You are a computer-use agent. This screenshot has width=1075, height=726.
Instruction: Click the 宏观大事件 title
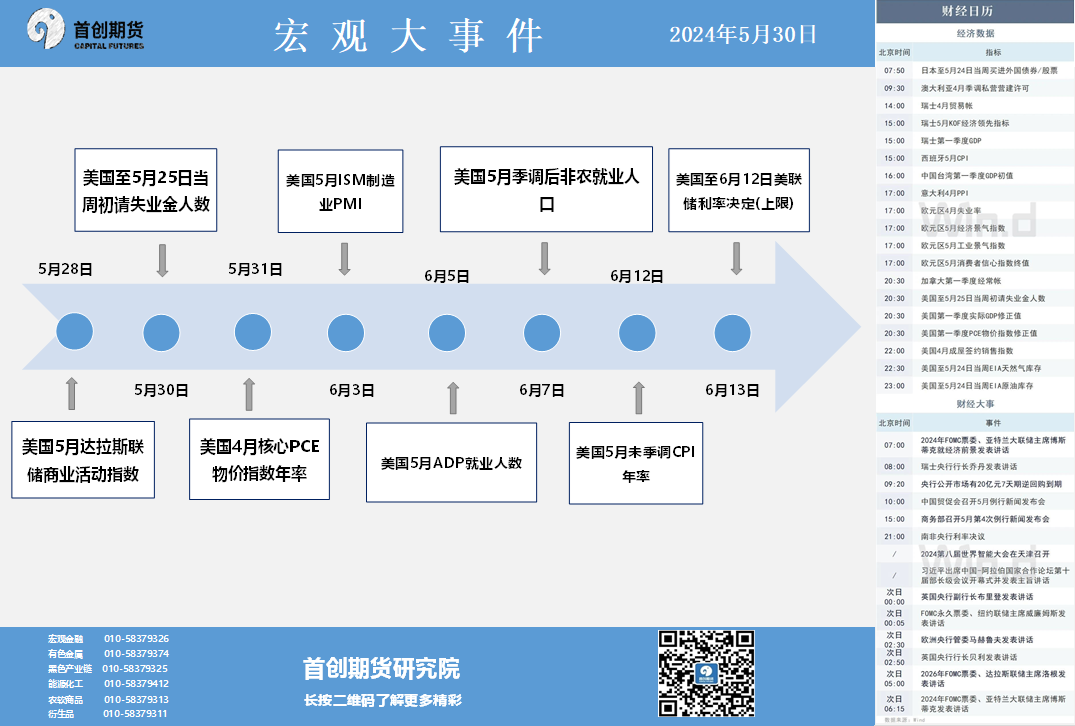point(409,36)
